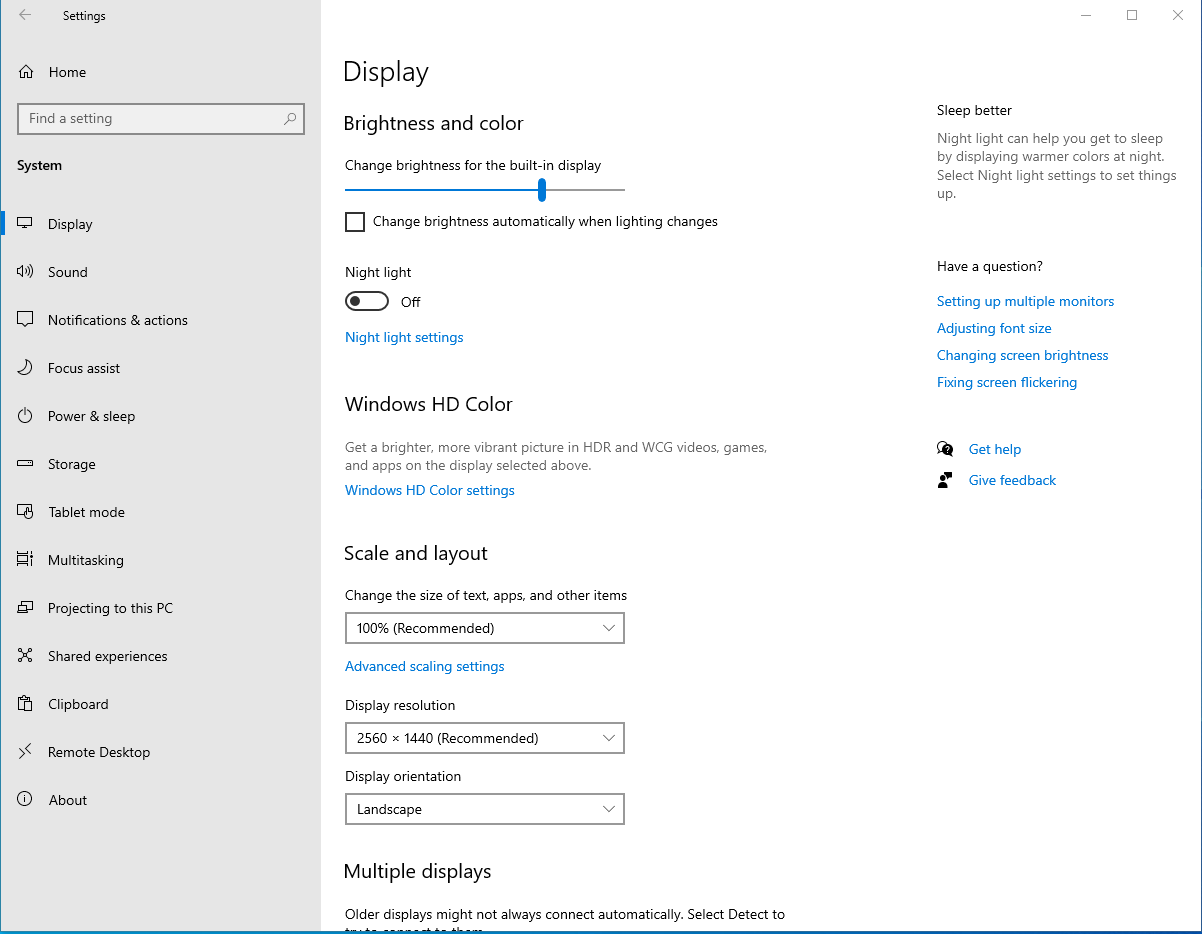This screenshot has height=934, width=1202.
Task: Click inside the Find a setting field
Action: click(161, 118)
